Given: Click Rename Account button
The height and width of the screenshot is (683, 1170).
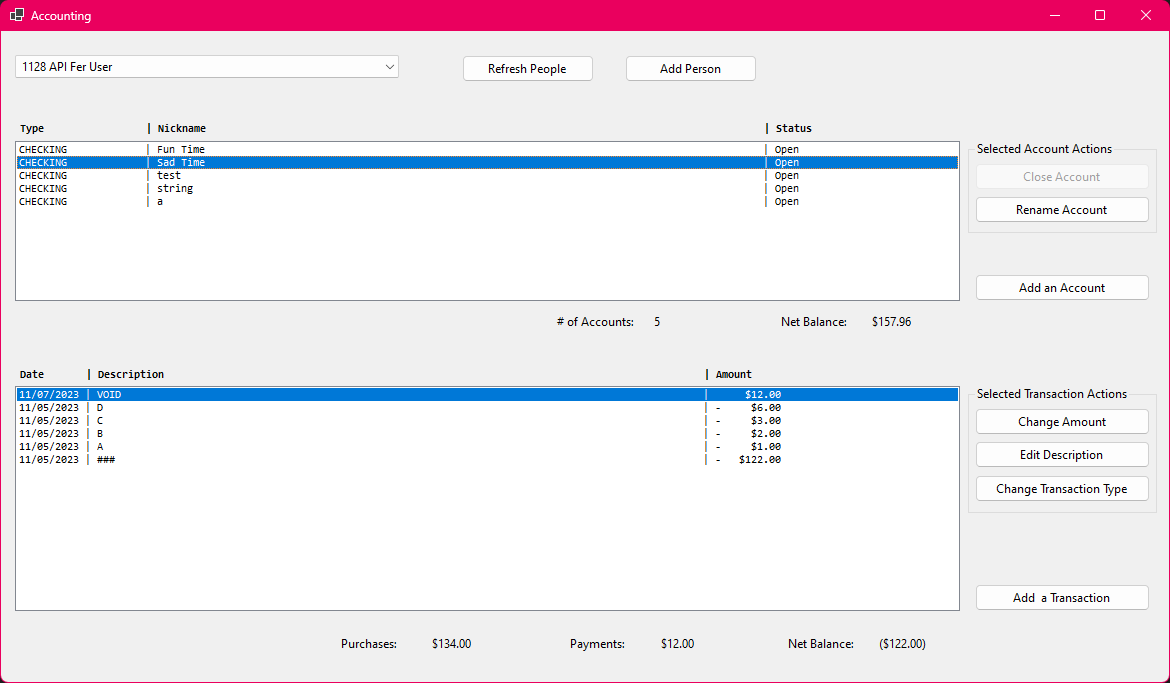Looking at the screenshot, I should click(x=1061, y=210).
